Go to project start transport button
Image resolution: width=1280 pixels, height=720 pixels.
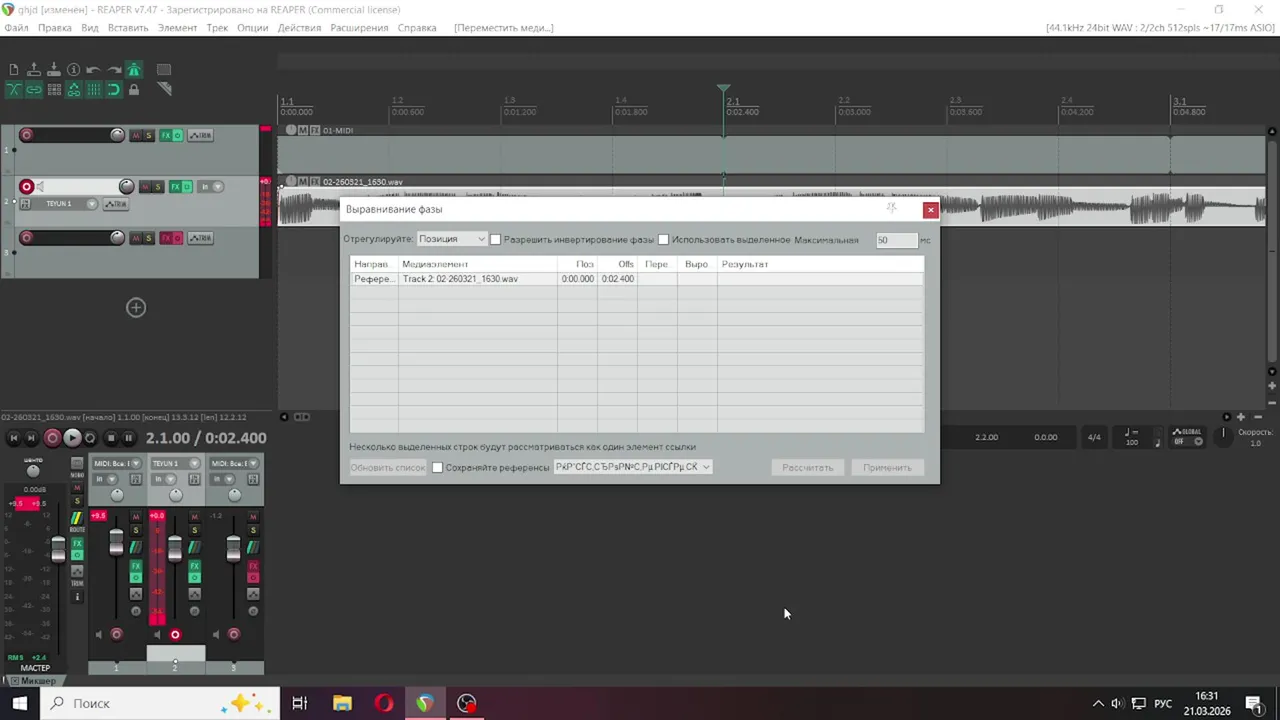pos(13,438)
